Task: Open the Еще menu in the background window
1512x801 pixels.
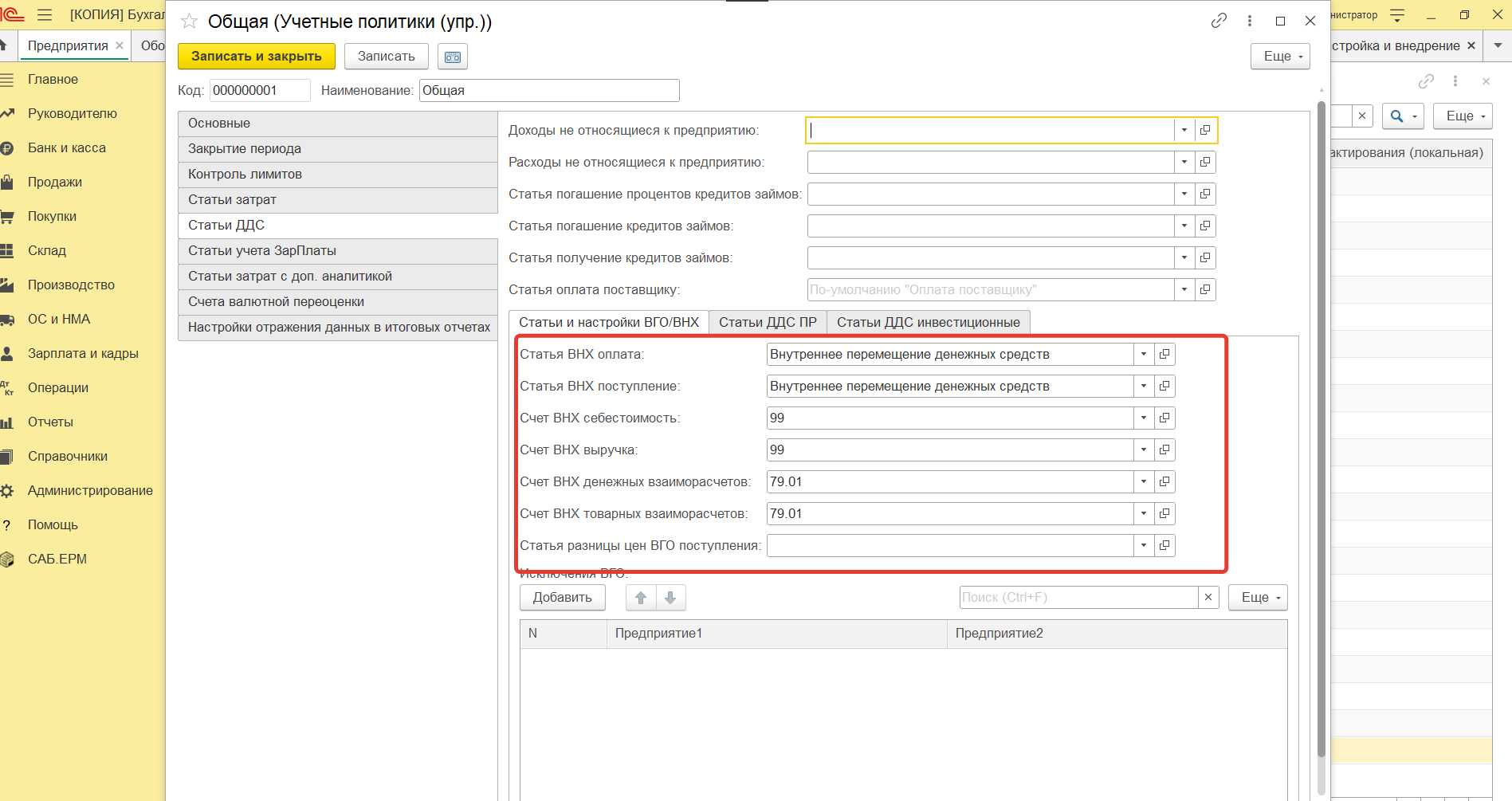Action: (x=1463, y=116)
